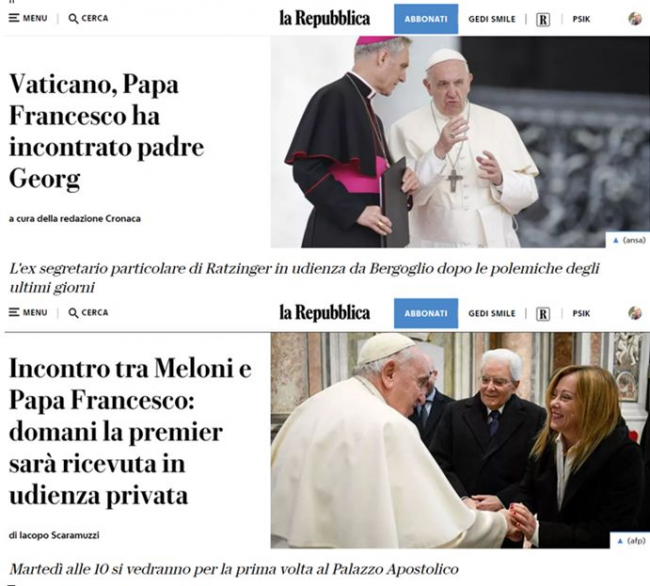Click the lower boxed R icon
This screenshot has height=586, width=650.
click(543, 314)
